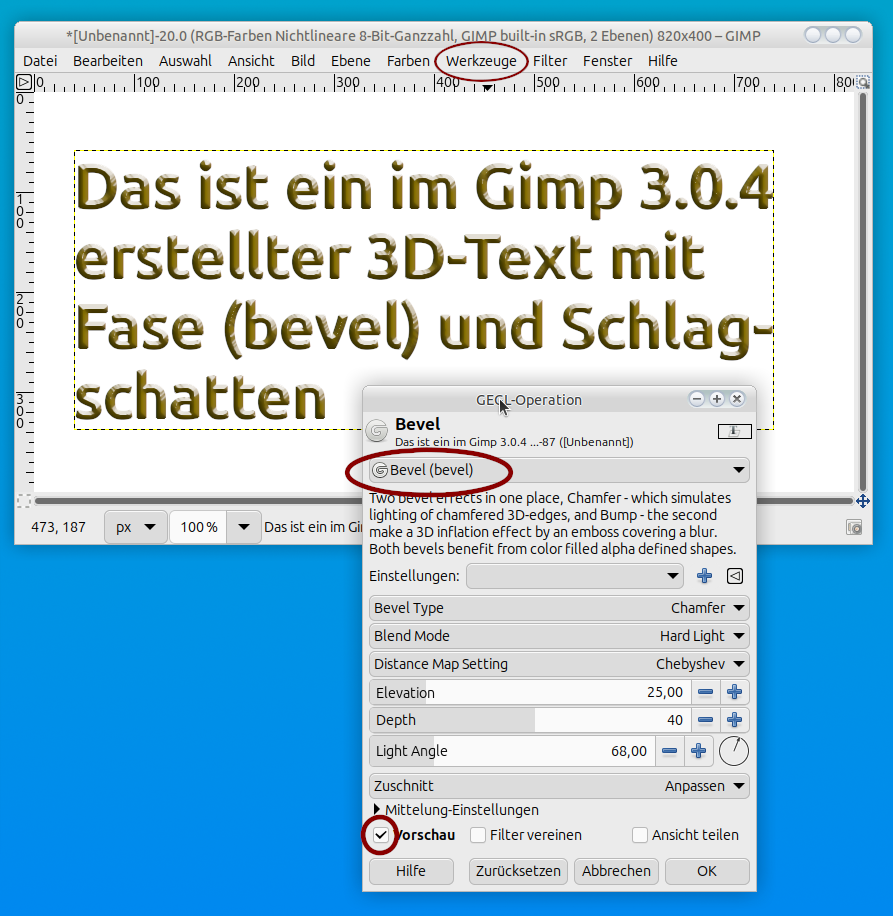The height and width of the screenshot is (916, 893).
Task: Click the 100 % zoom field
Action: [199, 527]
